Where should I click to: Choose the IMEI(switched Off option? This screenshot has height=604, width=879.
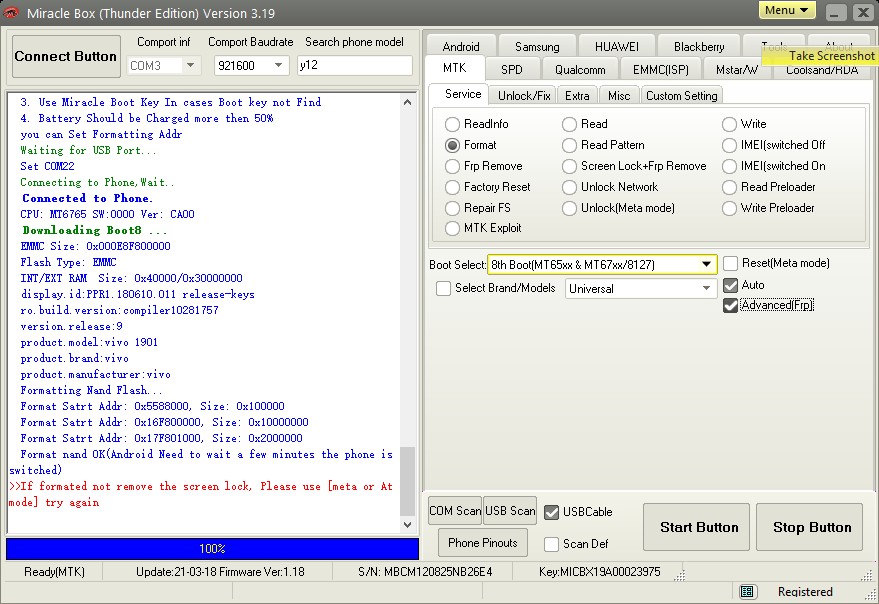tap(729, 145)
